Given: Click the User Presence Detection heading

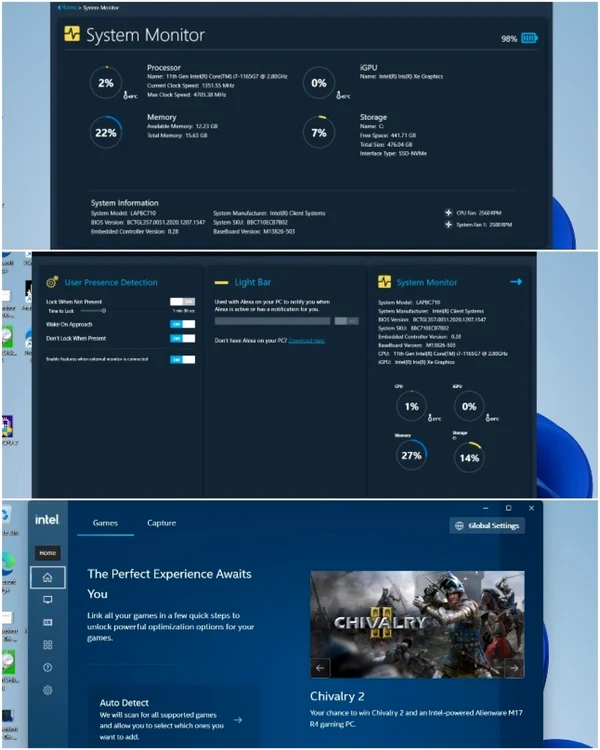Looking at the screenshot, I should [111, 282].
